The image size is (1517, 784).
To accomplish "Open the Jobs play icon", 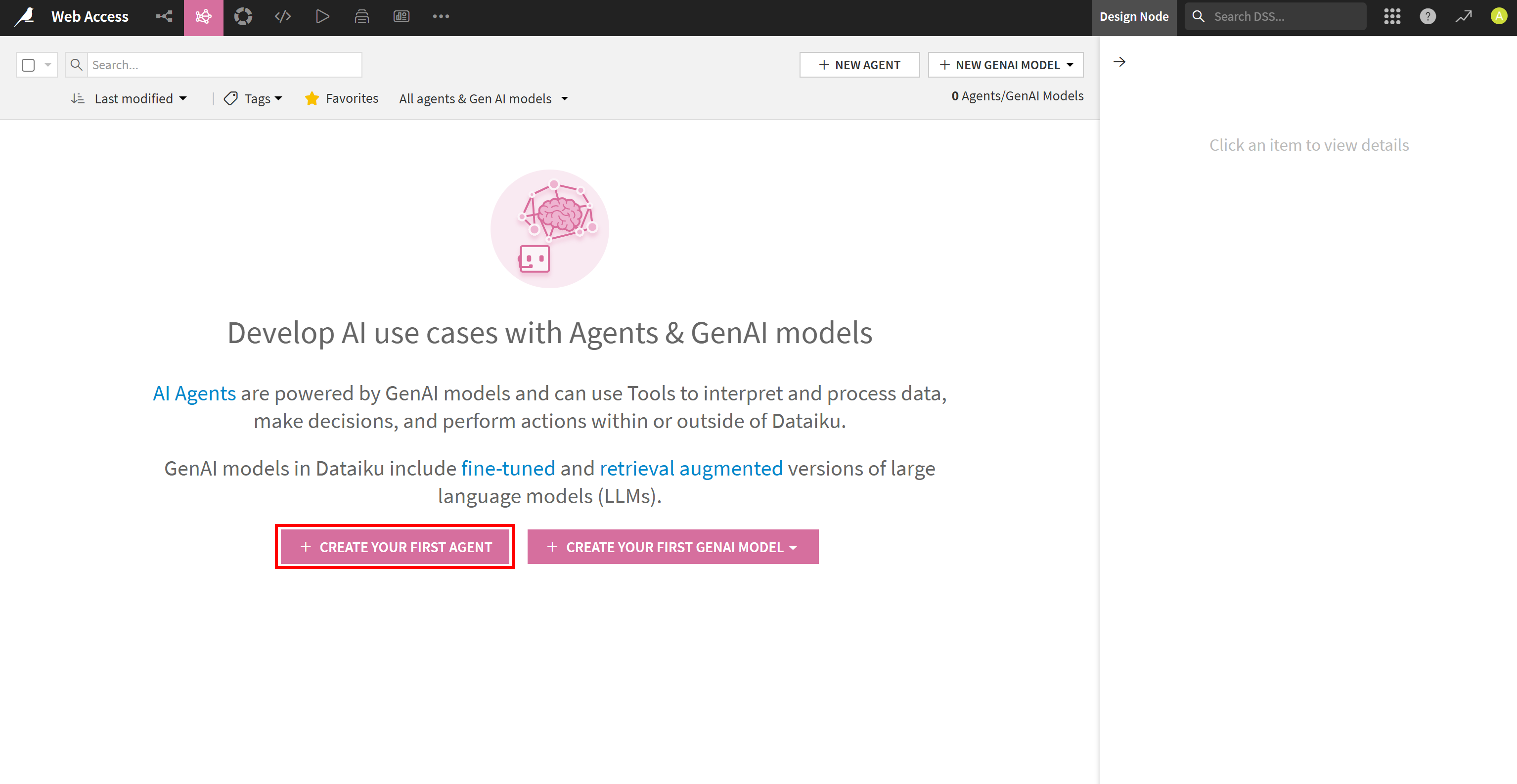I will click(322, 16).
